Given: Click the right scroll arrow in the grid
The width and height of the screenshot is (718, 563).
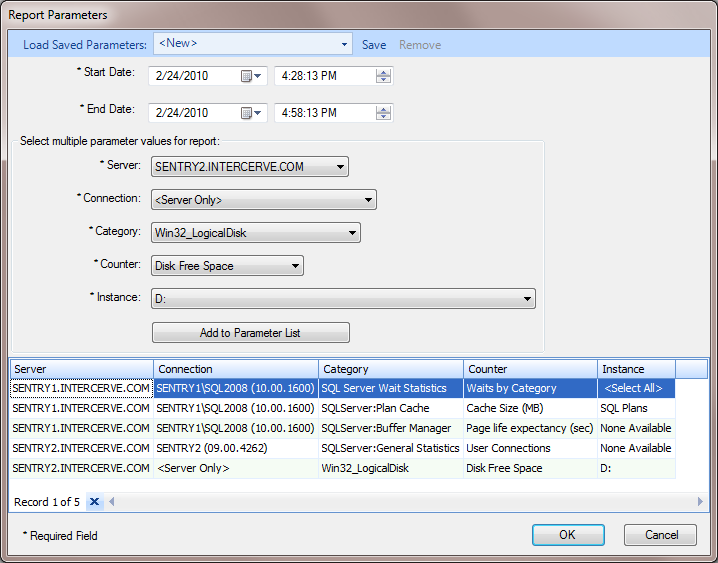Looking at the screenshot, I should 700,502.
